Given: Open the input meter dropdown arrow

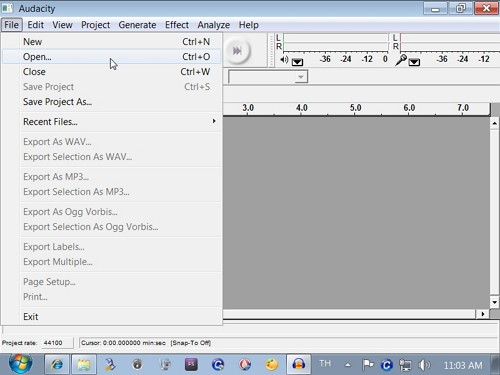Looking at the screenshot, I should [414, 62].
